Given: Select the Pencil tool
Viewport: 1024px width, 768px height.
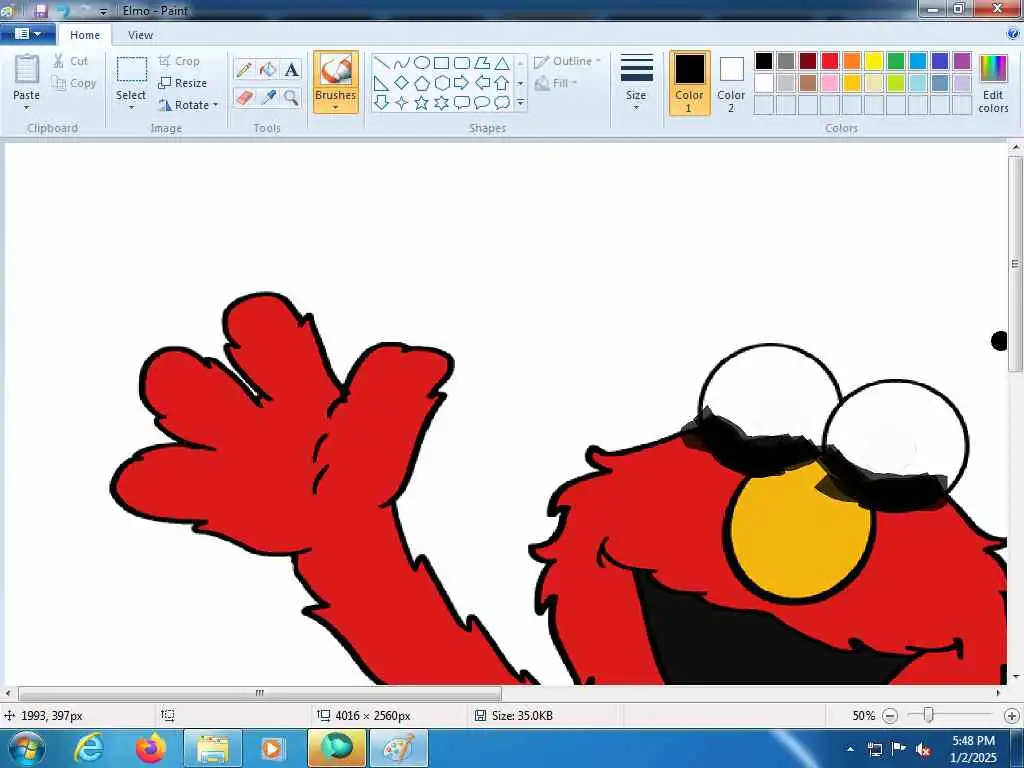Looking at the screenshot, I should (x=244, y=69).
